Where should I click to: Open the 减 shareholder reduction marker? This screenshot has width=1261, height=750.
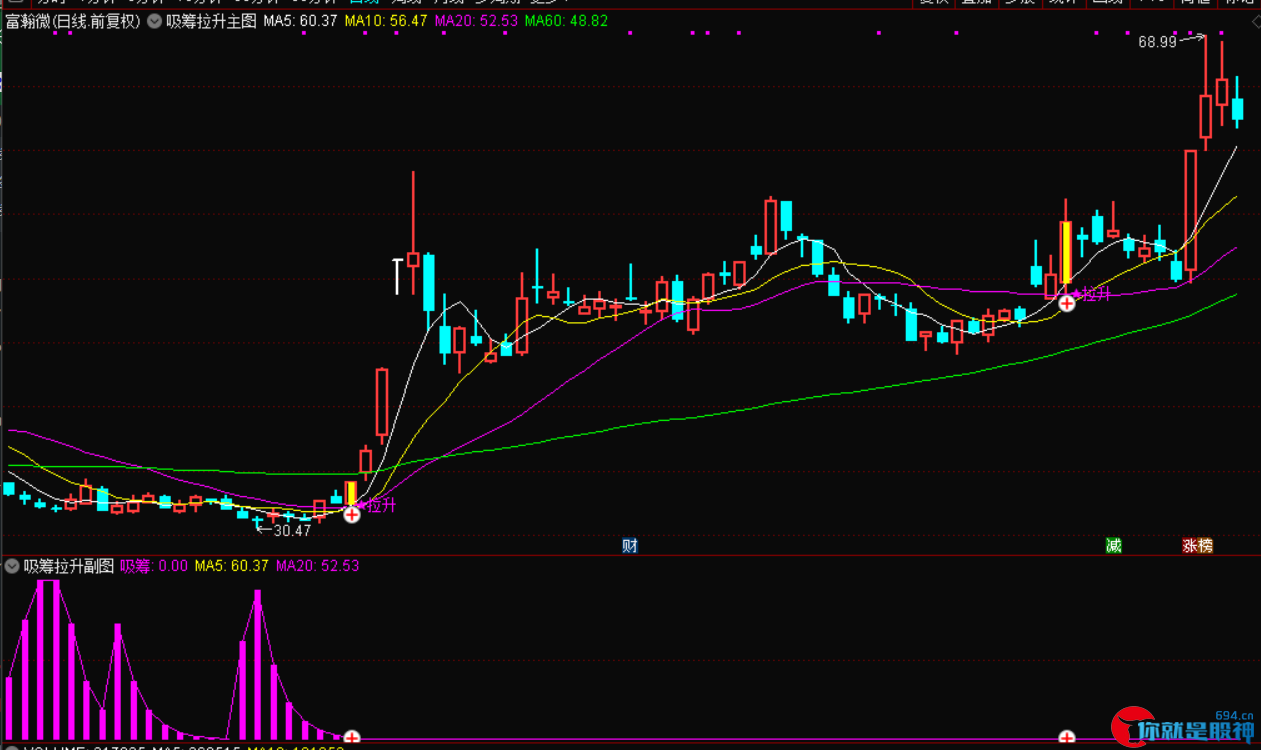tap(1113, 546)
